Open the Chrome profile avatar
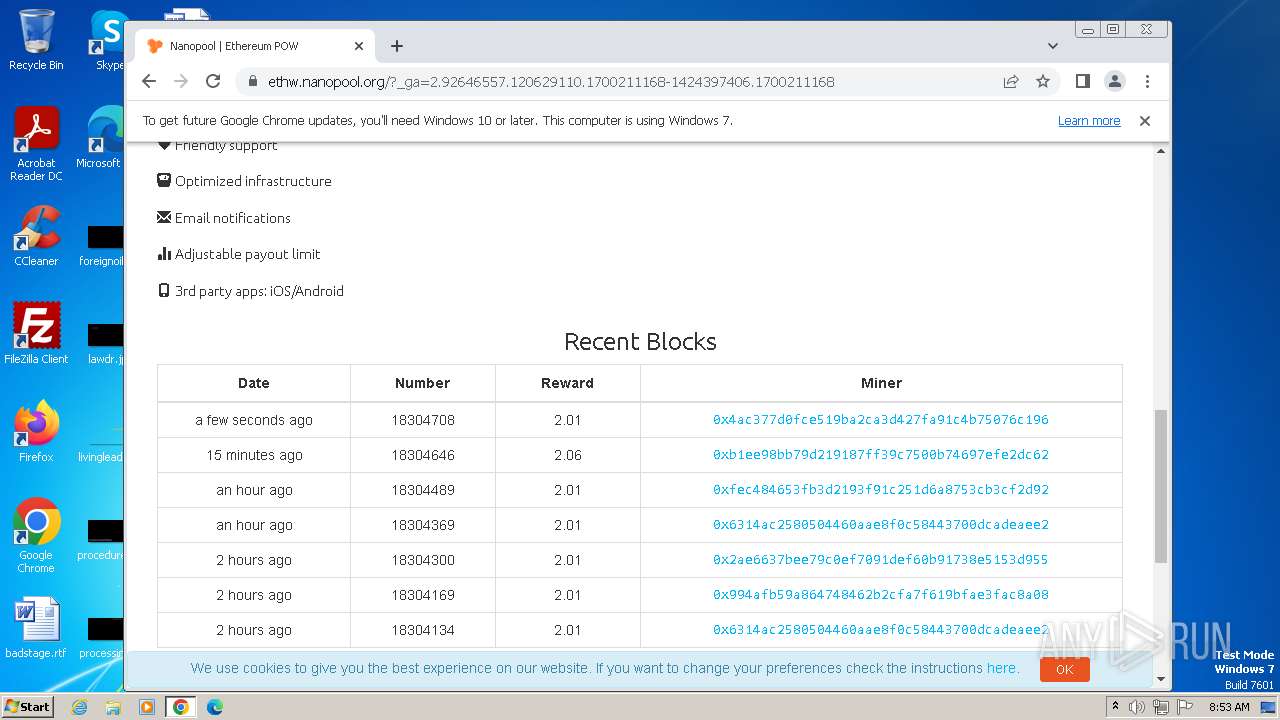The image size is (1280, 720). 1115,81
